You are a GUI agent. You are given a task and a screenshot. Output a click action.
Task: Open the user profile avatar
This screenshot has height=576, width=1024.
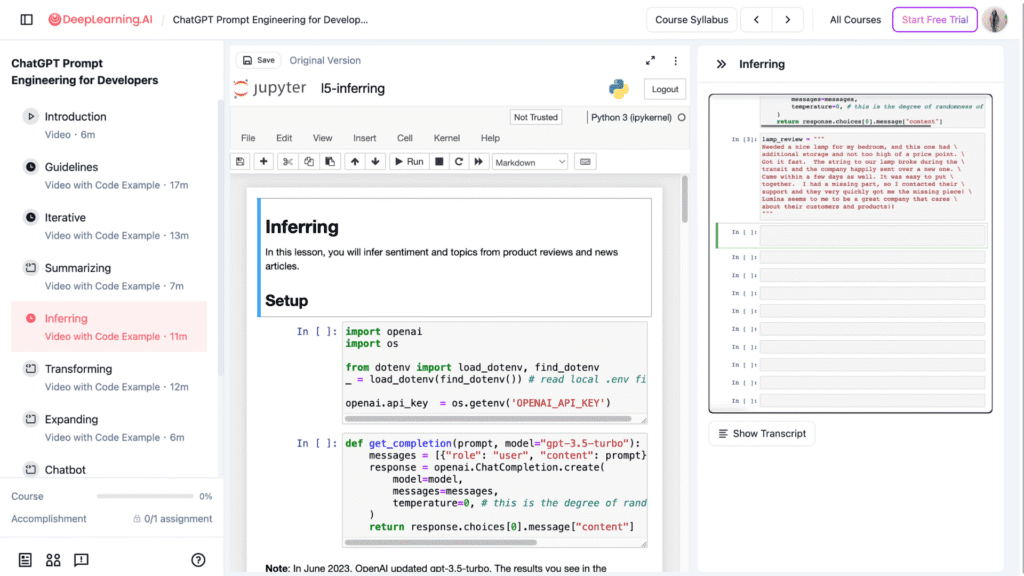(x=995, y=20)
